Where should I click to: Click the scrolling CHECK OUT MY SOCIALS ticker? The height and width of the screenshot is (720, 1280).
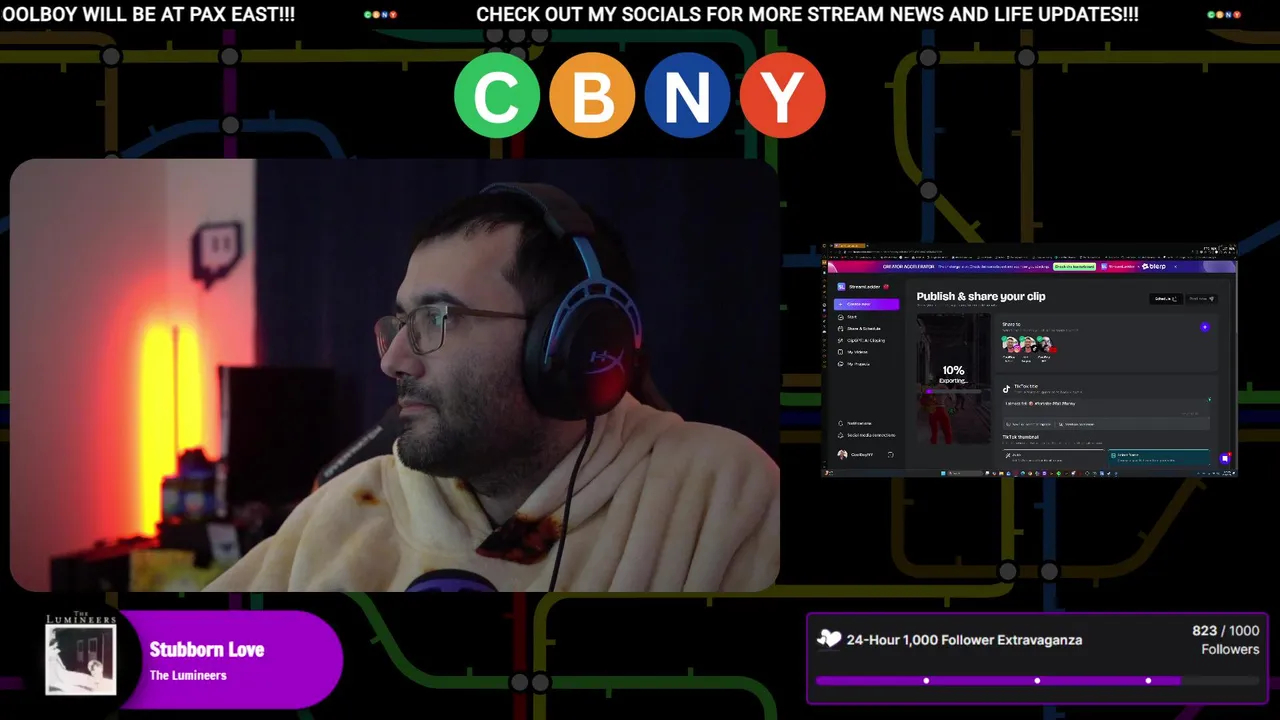(x=807, y=15)
